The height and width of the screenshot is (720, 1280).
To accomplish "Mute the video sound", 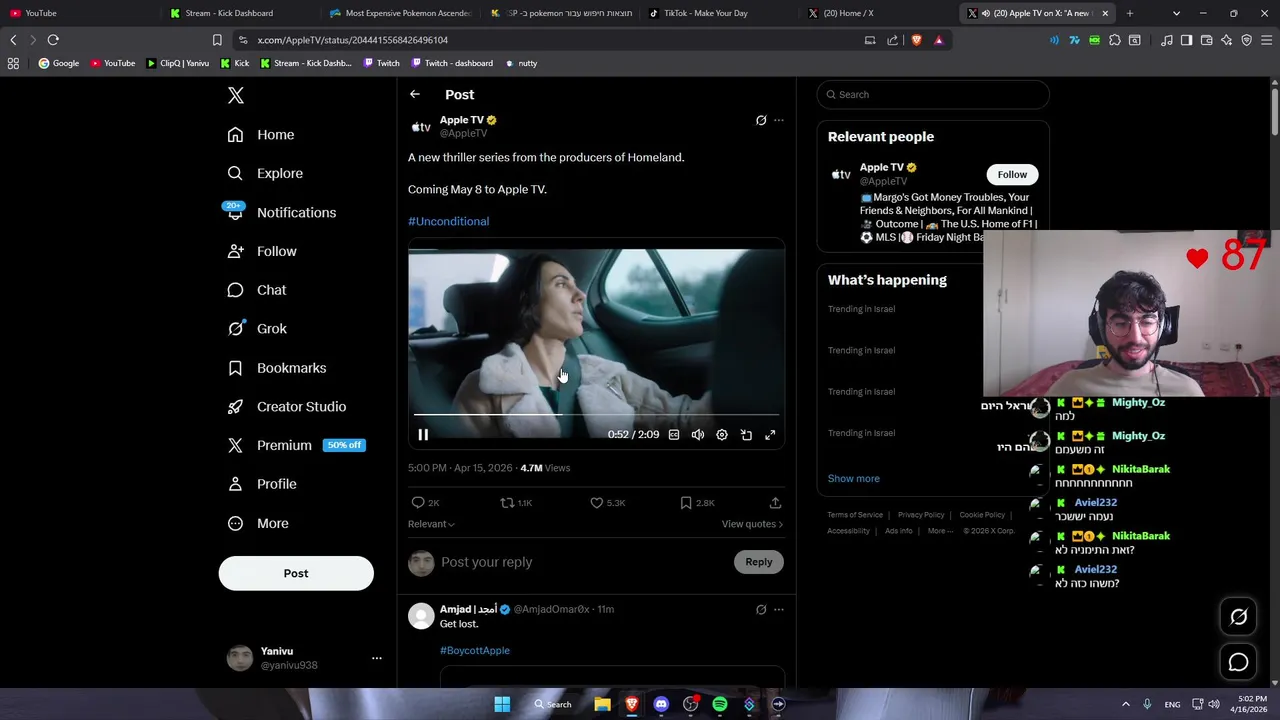I will pyautogui.click(x=698, y=435).
